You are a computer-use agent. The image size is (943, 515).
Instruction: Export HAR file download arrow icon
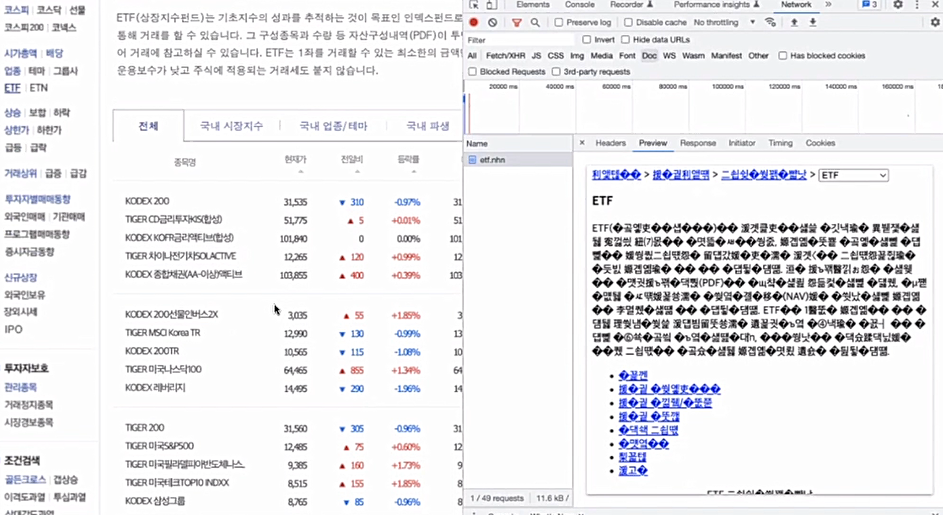pos(812,22)
